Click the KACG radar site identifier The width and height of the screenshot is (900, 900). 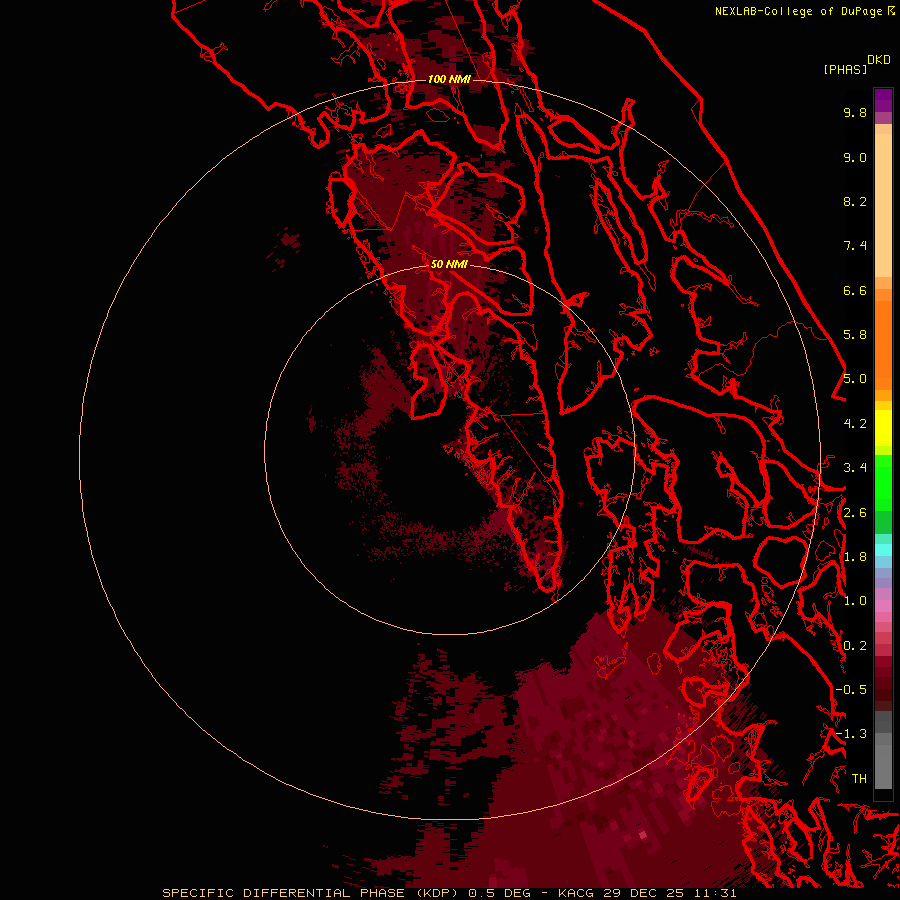coord(577,893)
